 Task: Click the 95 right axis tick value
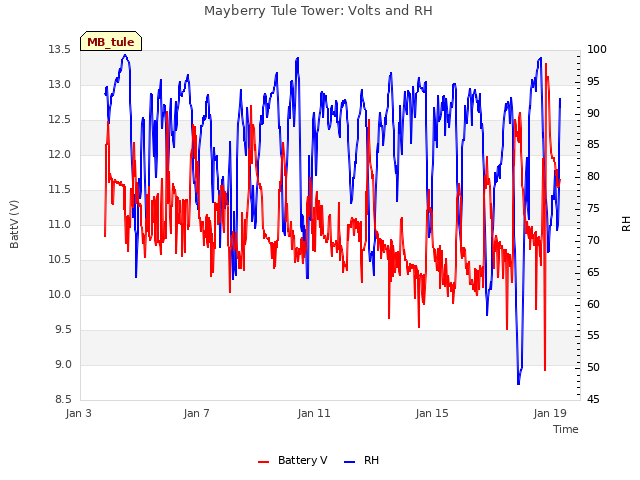click(x=593, y=82)
